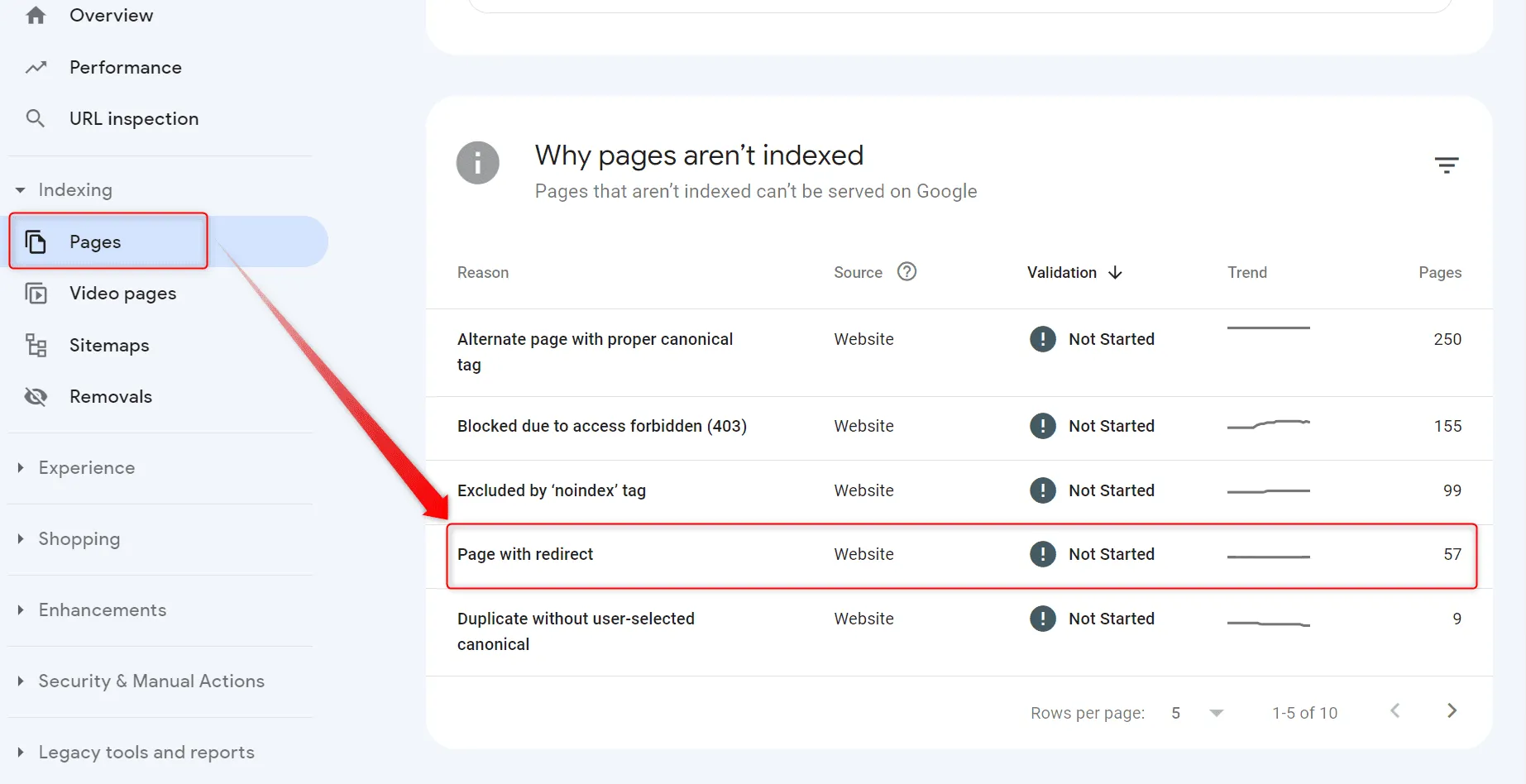Open the Rows per page dropdown
This screenshot has width=1526, height=784.
click(1198, 713)
